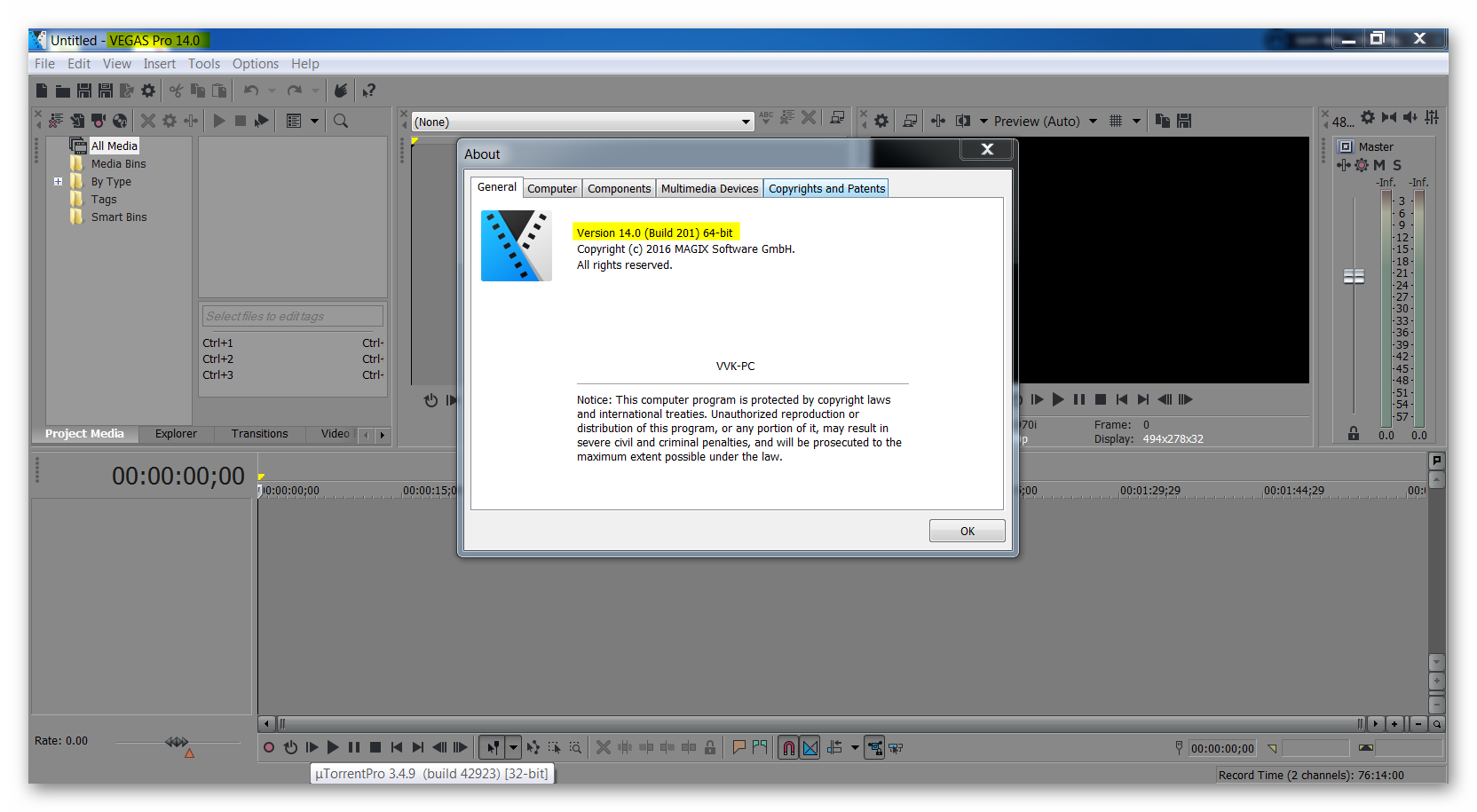The width and height of the screenshot is (1477, 812).
Task: Click the Redo arrow icon
Action: tap(295, 91)
